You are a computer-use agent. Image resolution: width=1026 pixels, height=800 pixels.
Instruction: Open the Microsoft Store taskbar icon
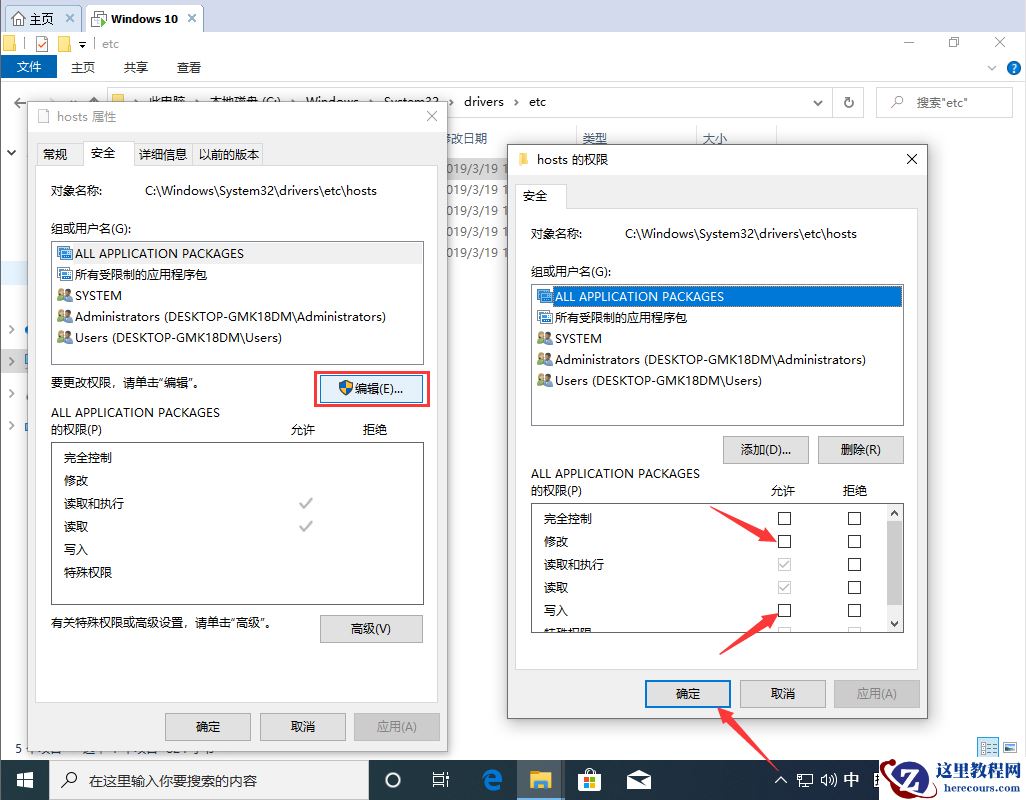coord(588,780)
